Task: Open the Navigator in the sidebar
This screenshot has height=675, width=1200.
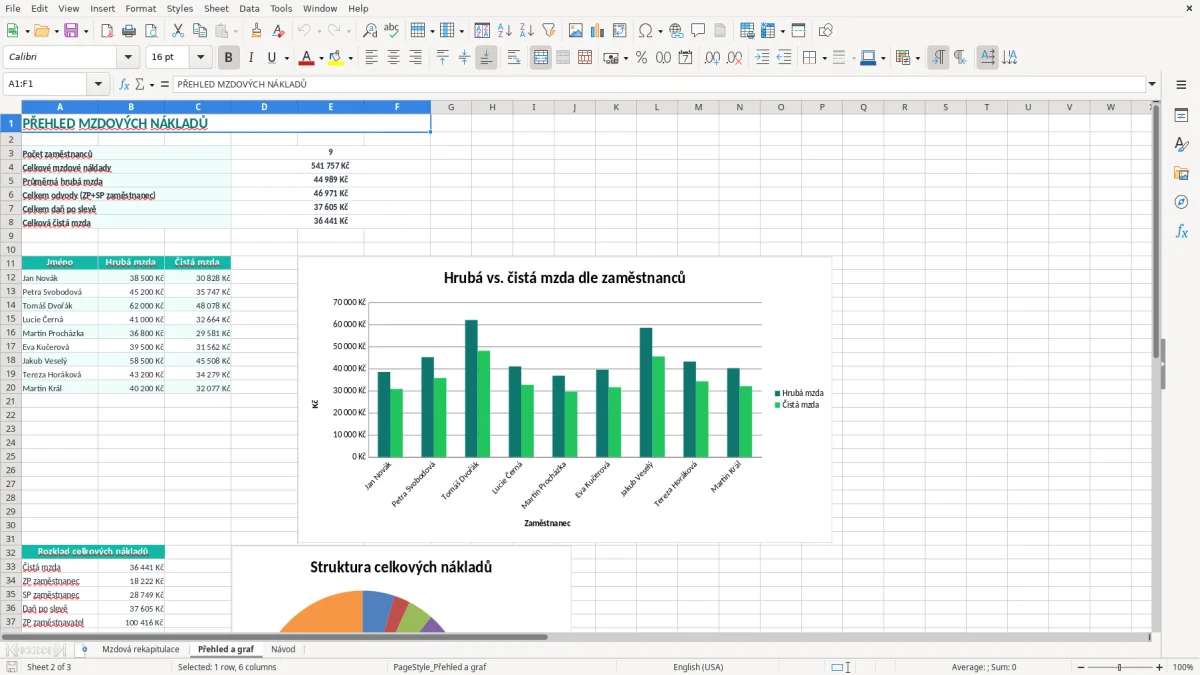Action: tap(1181, 202)
